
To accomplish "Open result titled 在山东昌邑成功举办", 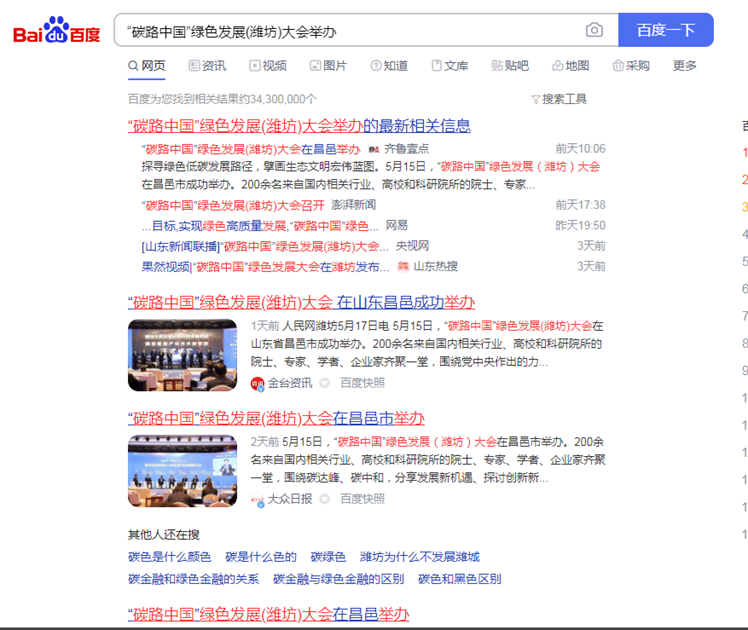I will click(301, 302).
